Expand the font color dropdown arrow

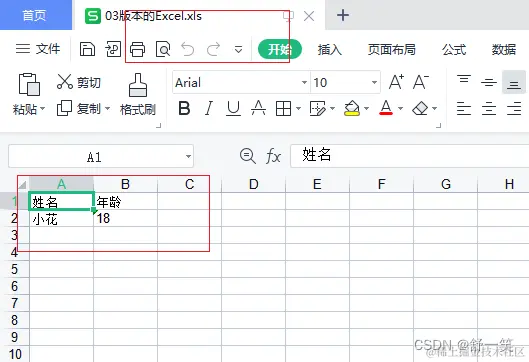pyautogui.click(x=400, y=108)
